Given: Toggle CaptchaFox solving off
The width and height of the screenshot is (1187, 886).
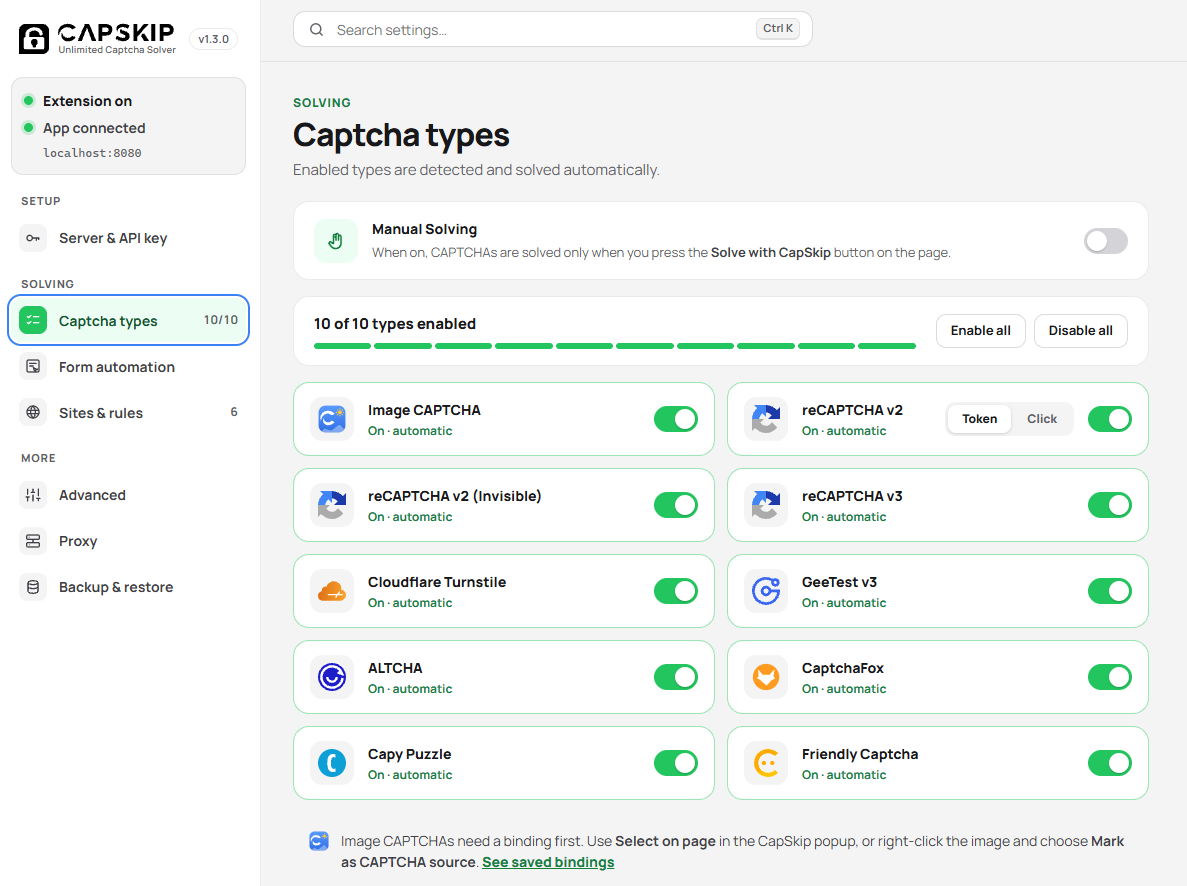Looking at the screenshot, I should click(1110, 677).
